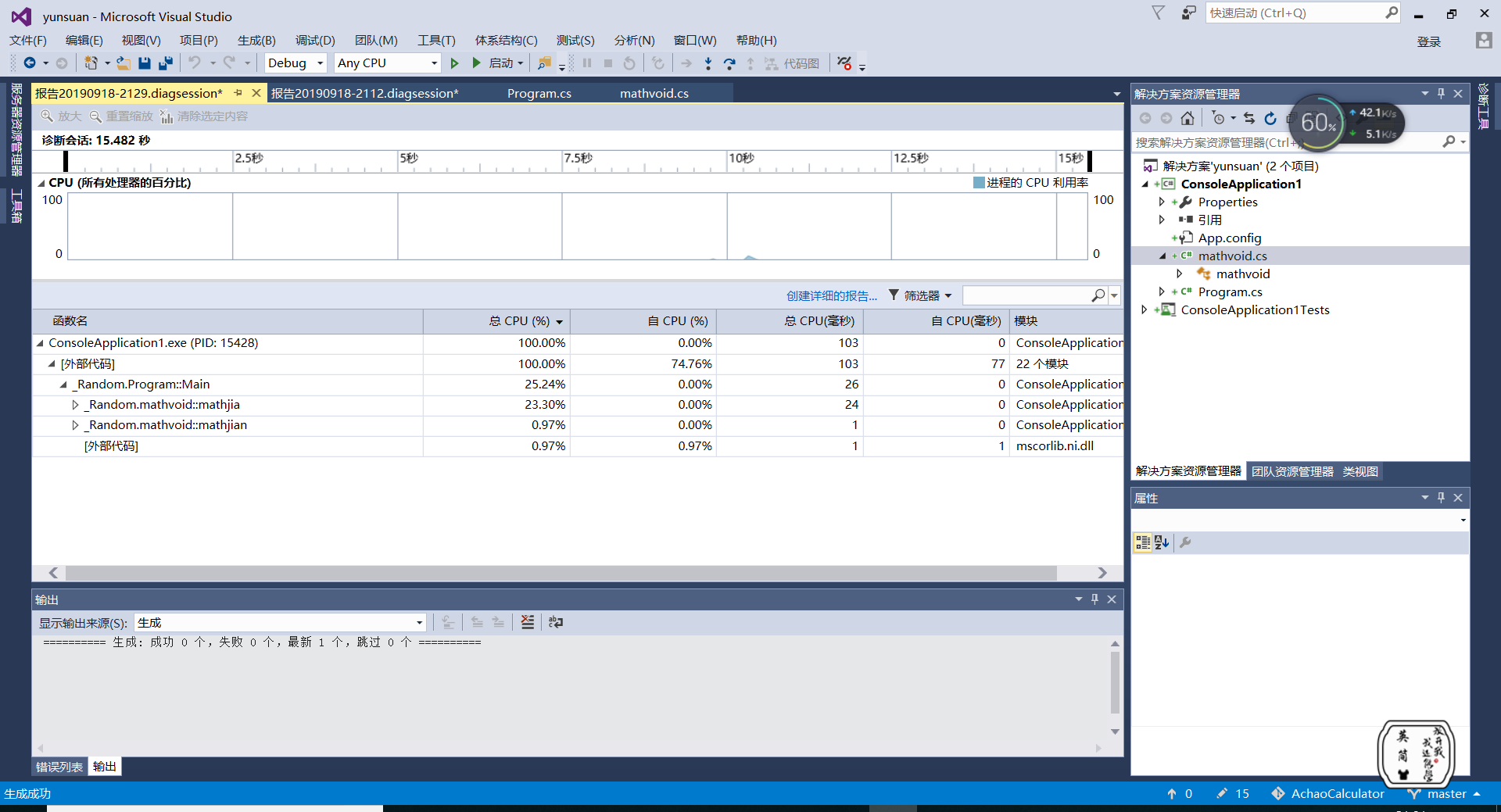This screenshot has height=812, width=1501.
Task: Click the find in files toolbar icon
Action: [545, 63]
